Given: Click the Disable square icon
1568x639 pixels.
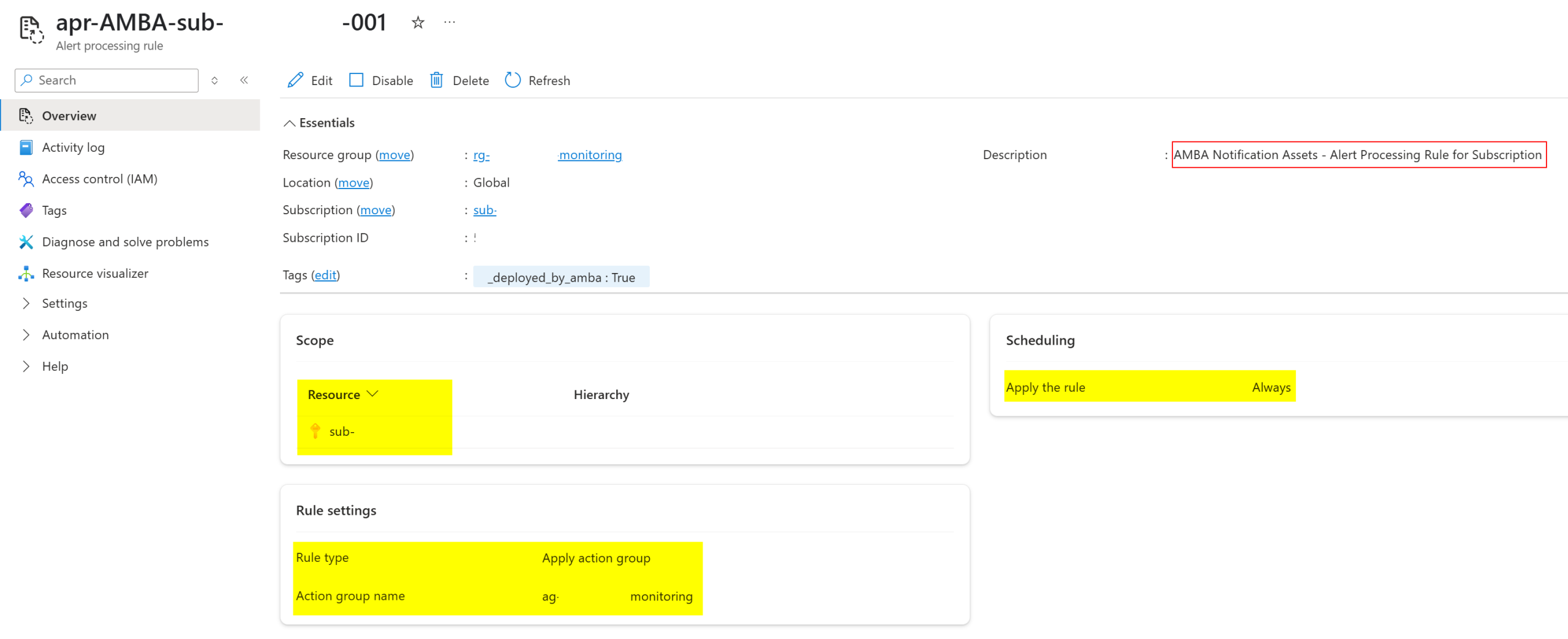Looking at the screenshot, I should click(x=356, y=80).
